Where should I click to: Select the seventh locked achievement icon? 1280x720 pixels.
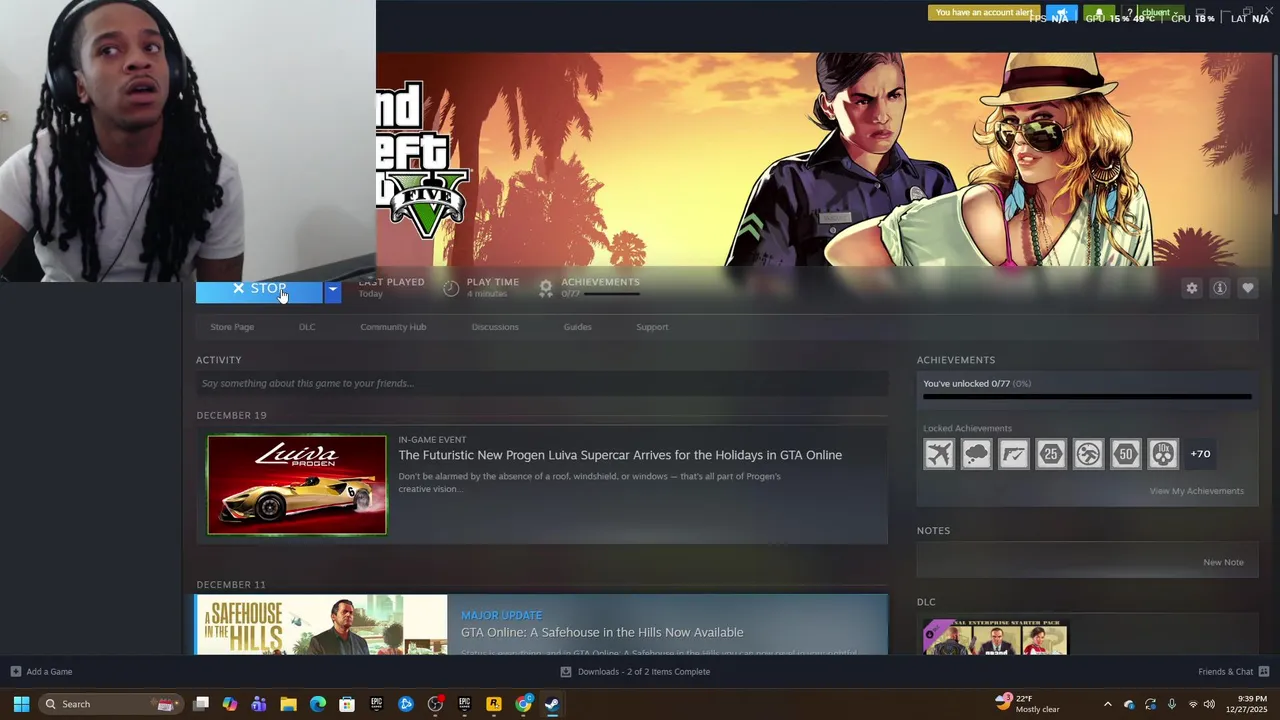pos(1163,454)
